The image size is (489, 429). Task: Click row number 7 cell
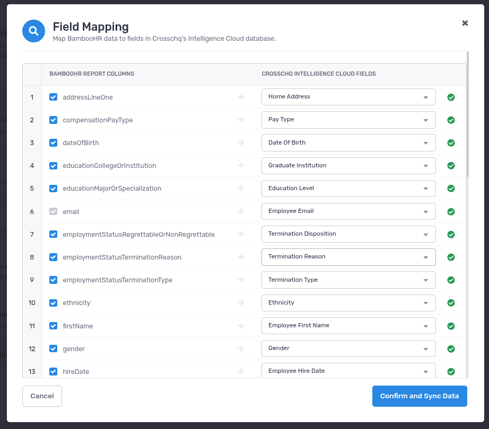point(32,234)
